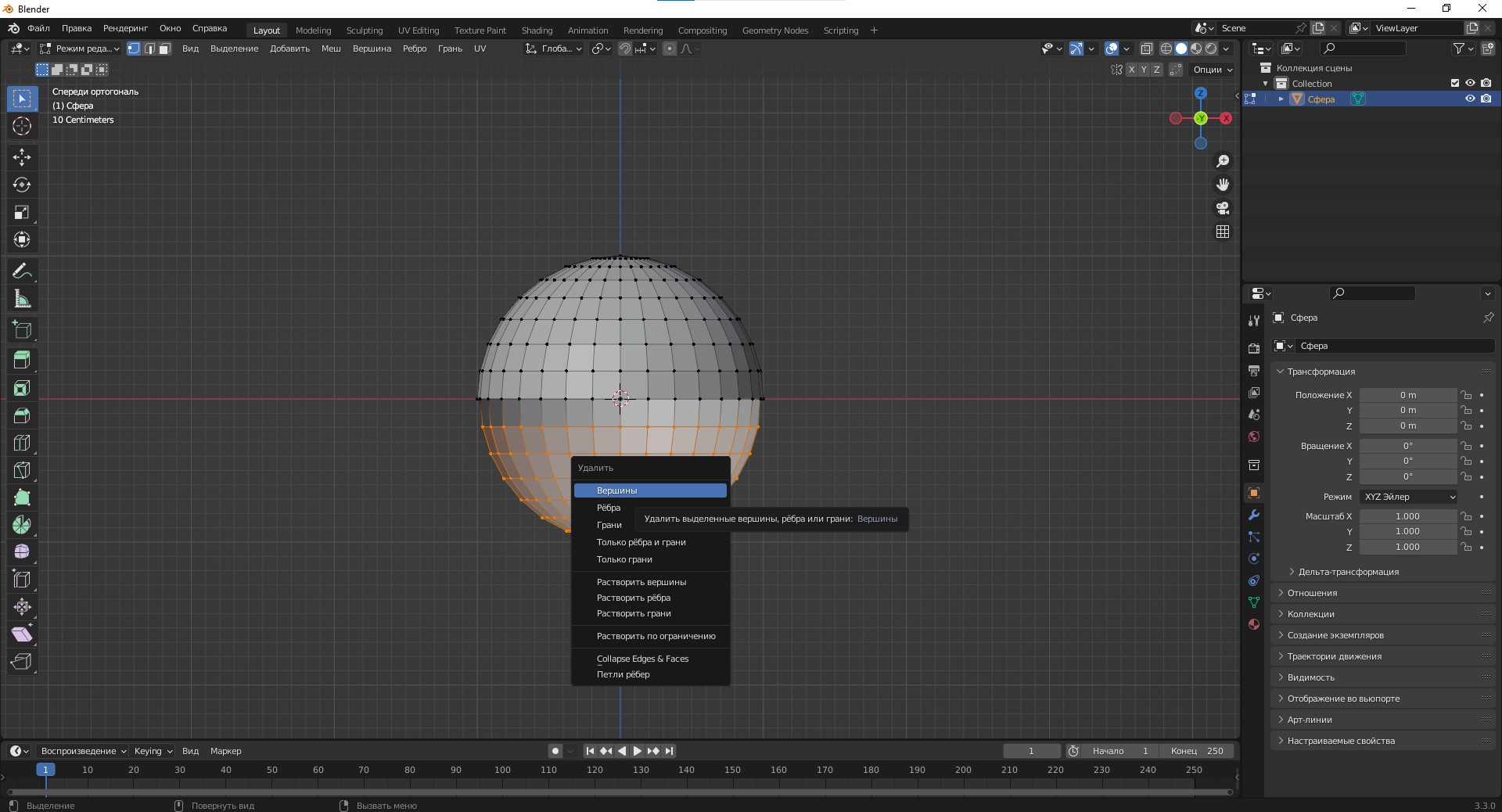This screenshot has width=1502, height=812.
Task: Select the Spin tool
Action: coord(22,525)
